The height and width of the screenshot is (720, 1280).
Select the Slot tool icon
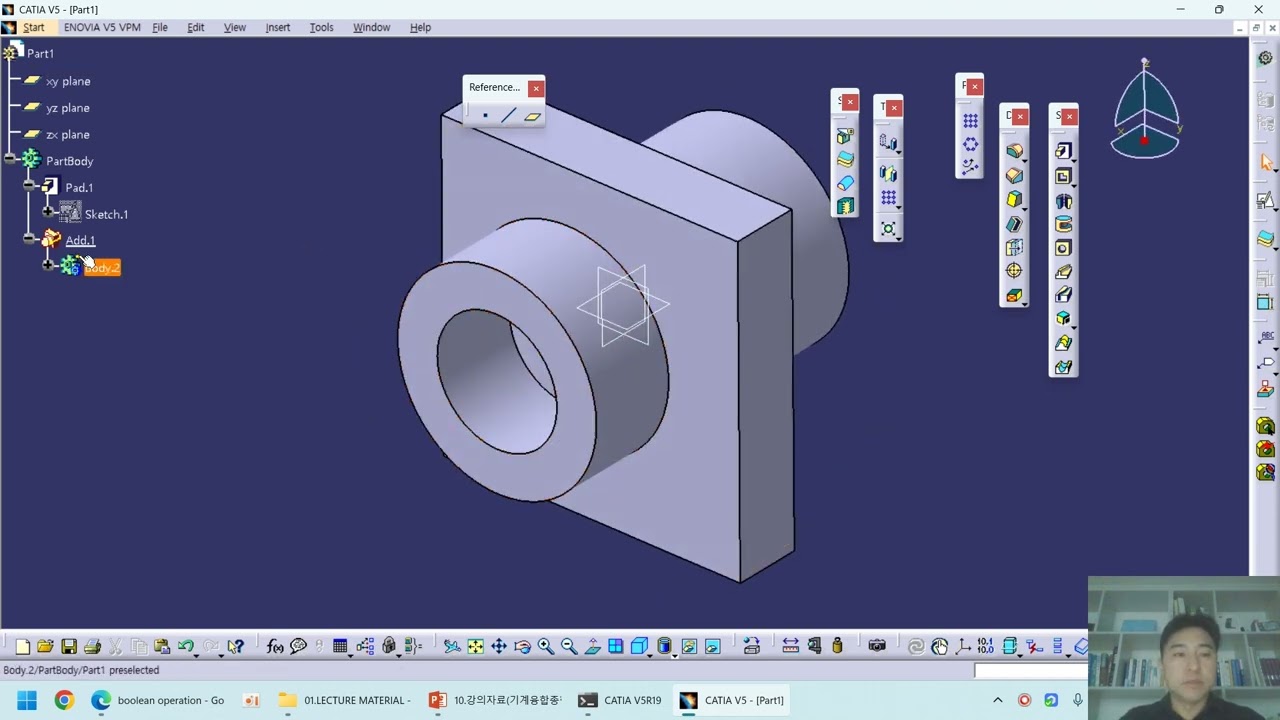[x=1063, y=294]
